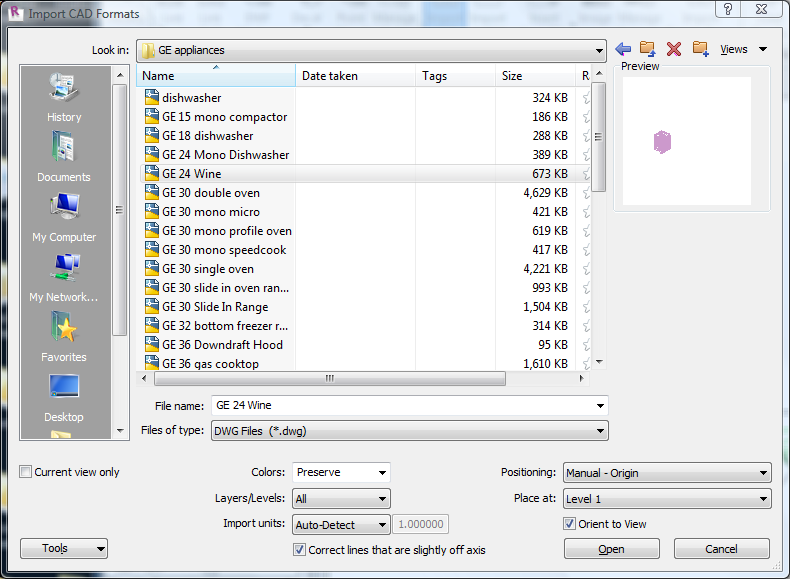Click the red Delete X icon
Viewport: 790px width, 579px height.
pos(674,49)
